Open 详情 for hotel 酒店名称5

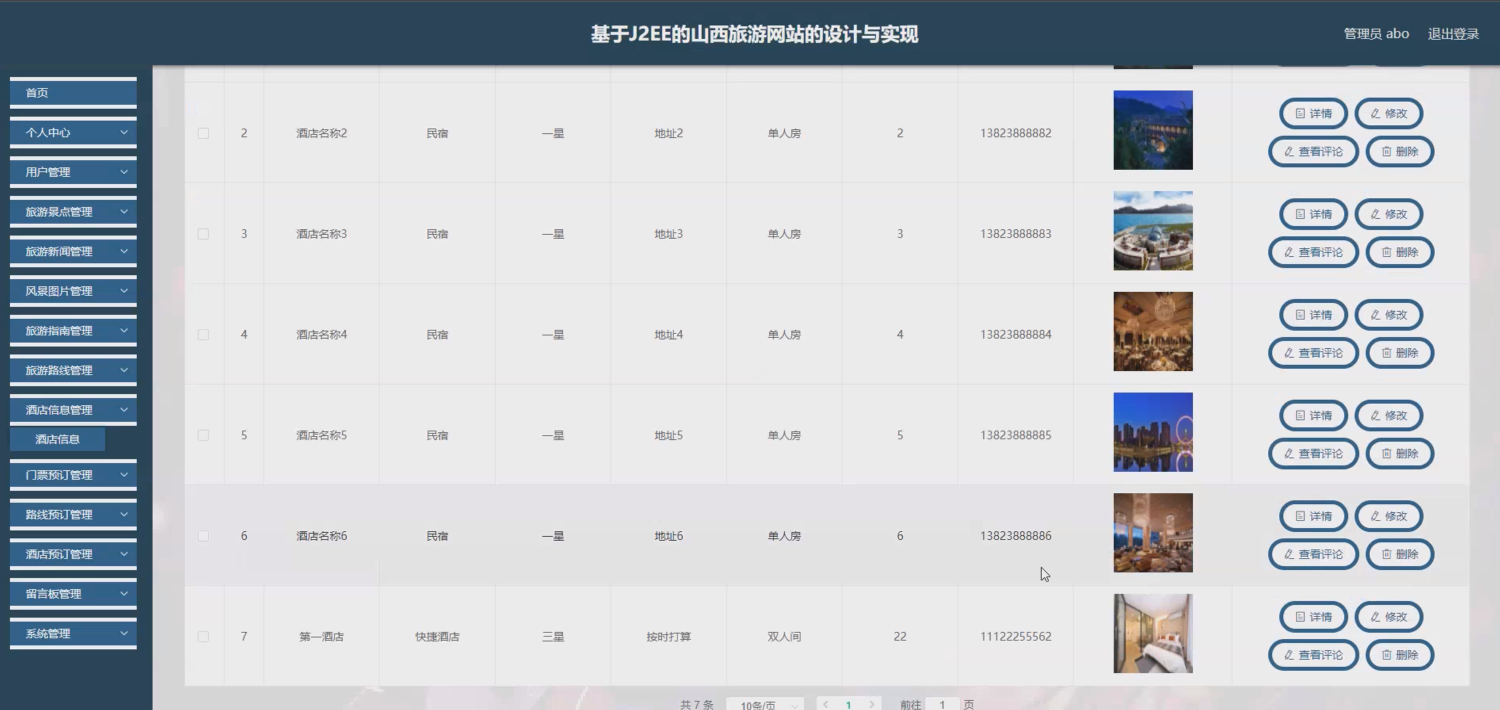coord(1313,415)
